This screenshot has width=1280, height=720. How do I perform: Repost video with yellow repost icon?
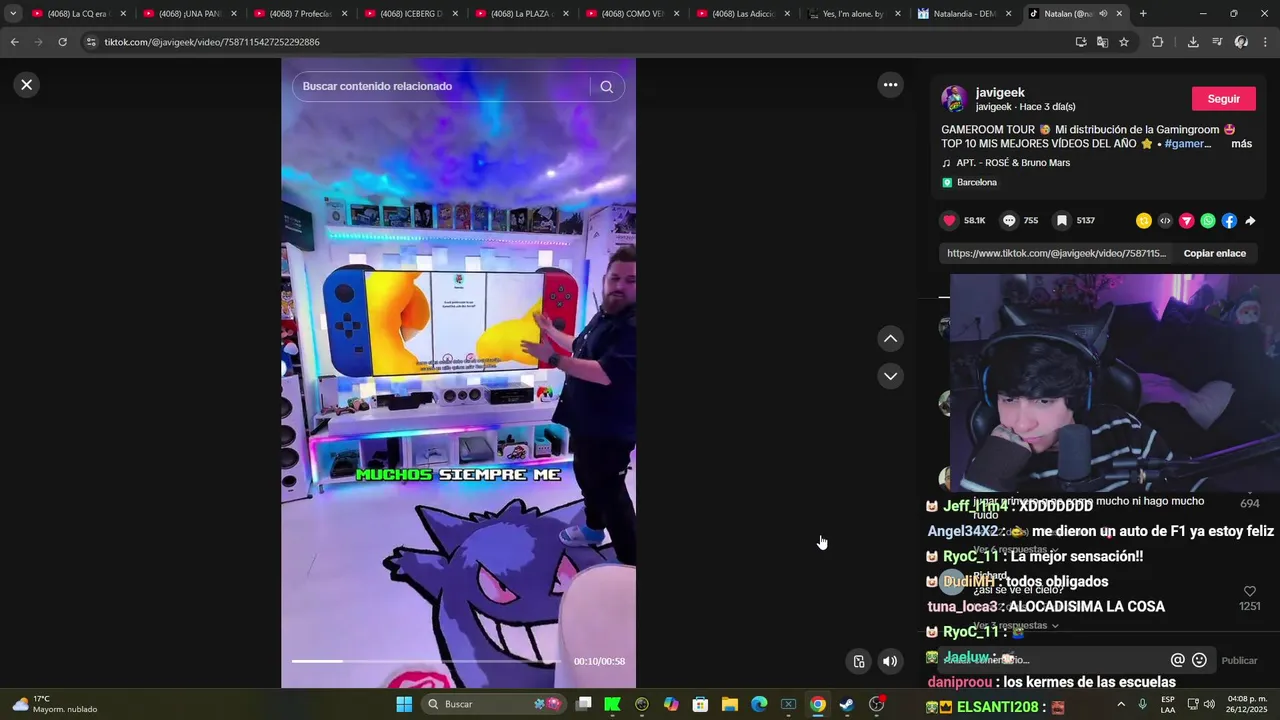1143,221
